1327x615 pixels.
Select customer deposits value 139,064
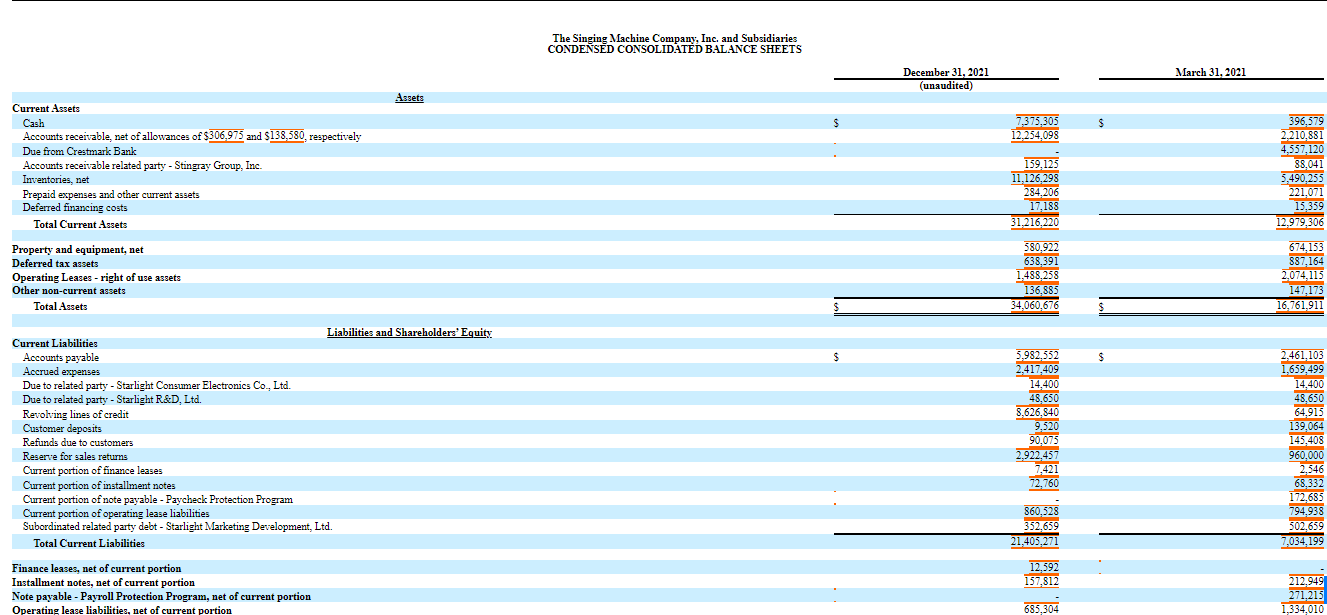click(x=1304, y=426)
